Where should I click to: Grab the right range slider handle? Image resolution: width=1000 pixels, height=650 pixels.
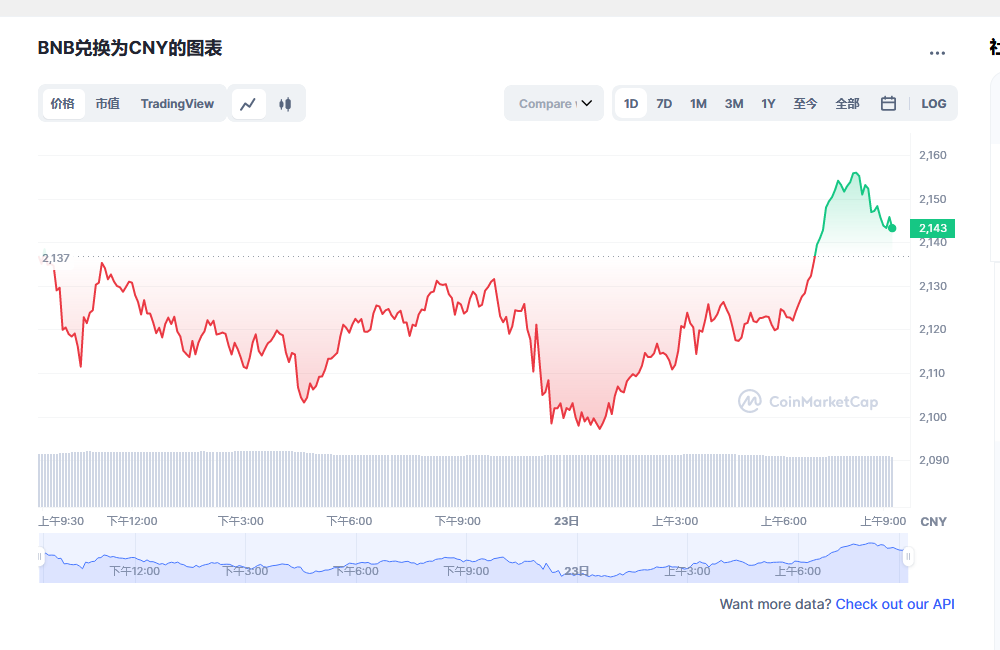point(908,557)
